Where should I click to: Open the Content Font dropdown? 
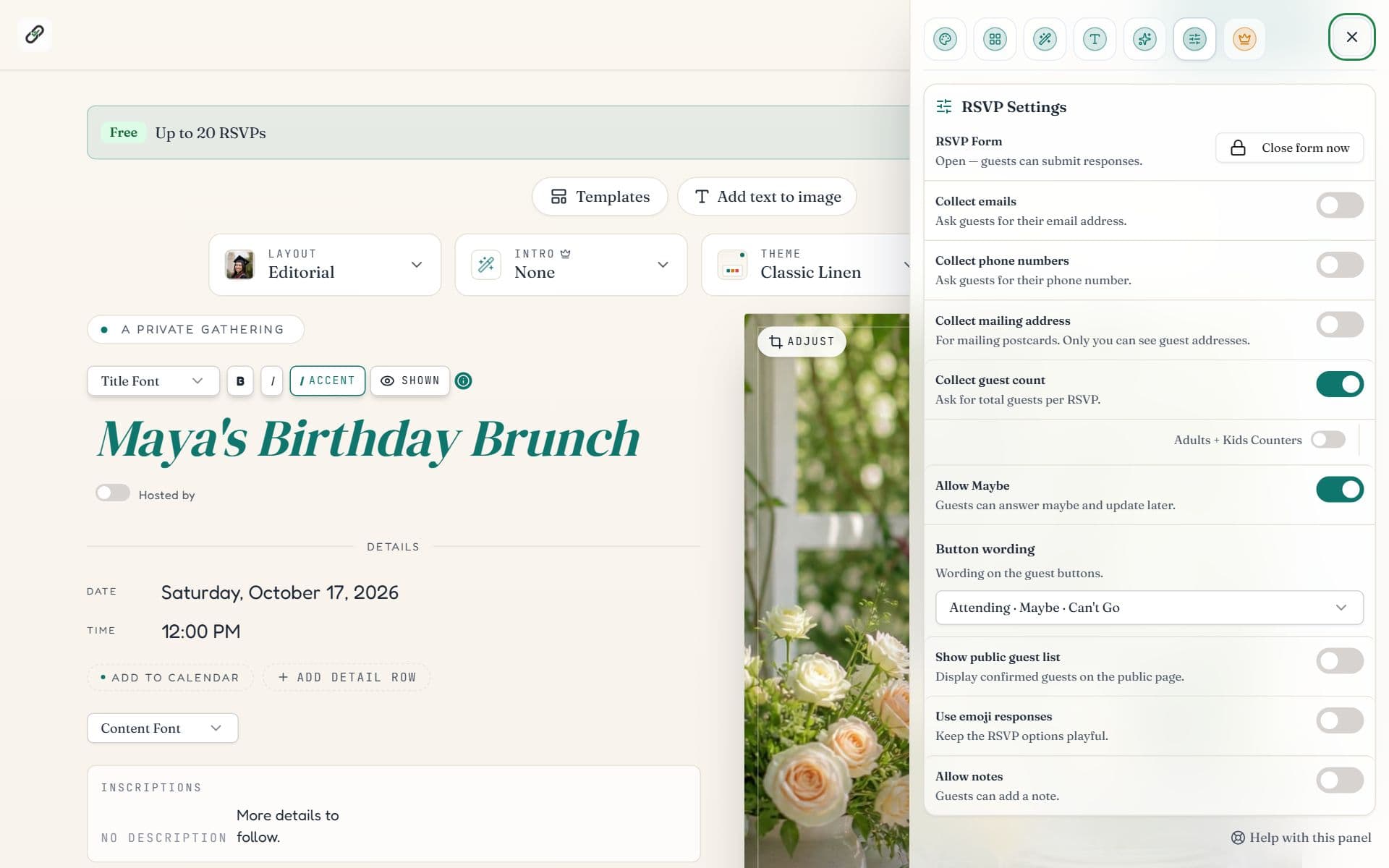point(163,728)
